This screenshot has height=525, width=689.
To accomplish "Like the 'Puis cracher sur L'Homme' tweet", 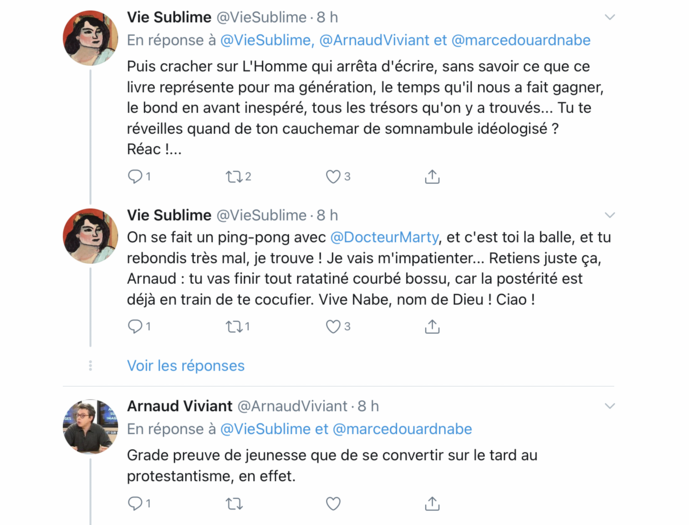I will click(334, 177).
